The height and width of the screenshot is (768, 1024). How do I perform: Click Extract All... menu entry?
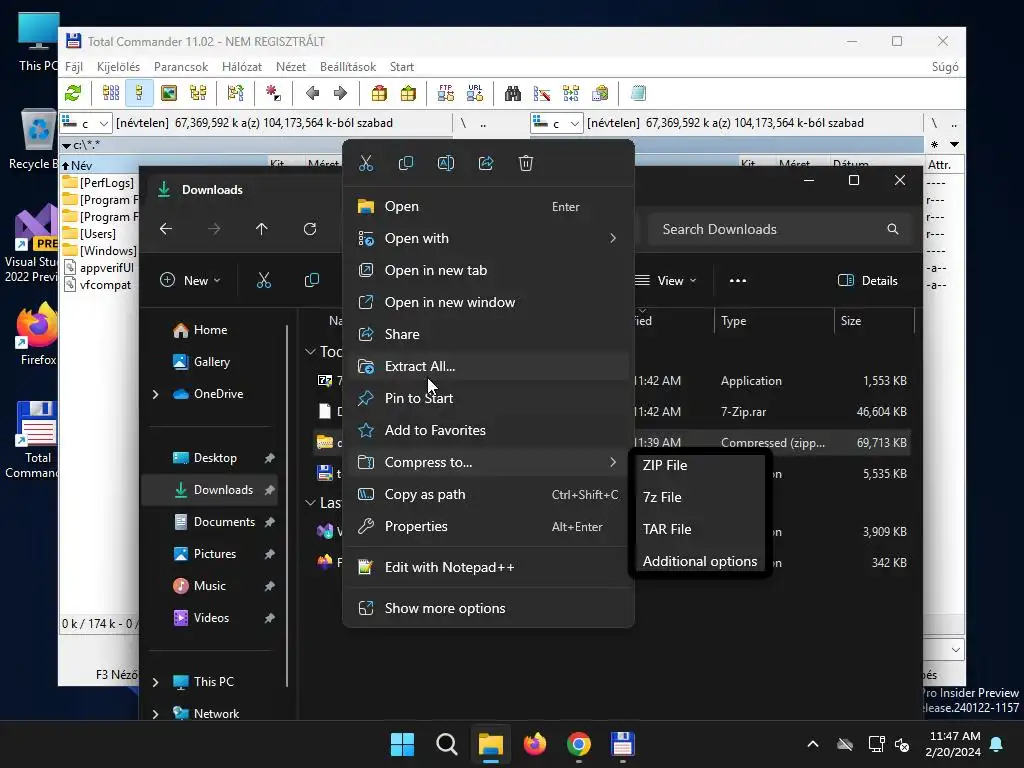tap(488, 366)
